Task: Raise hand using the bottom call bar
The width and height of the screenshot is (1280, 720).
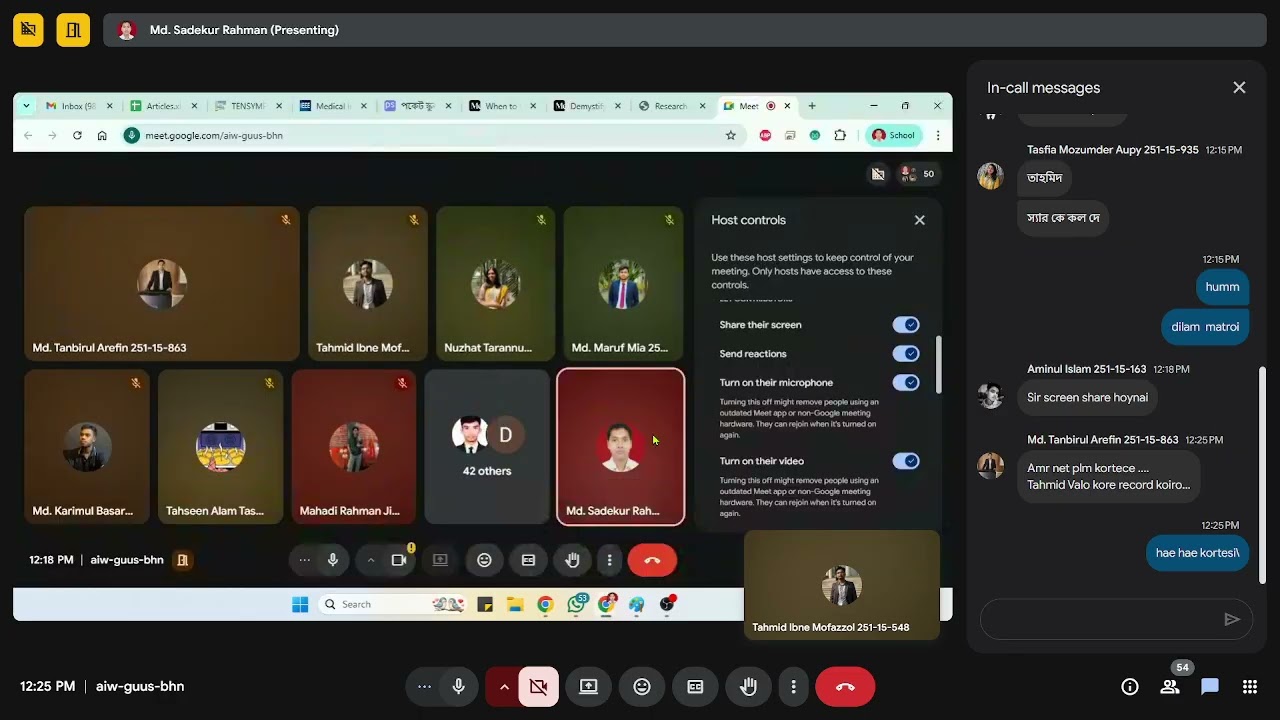Action: 748,687
